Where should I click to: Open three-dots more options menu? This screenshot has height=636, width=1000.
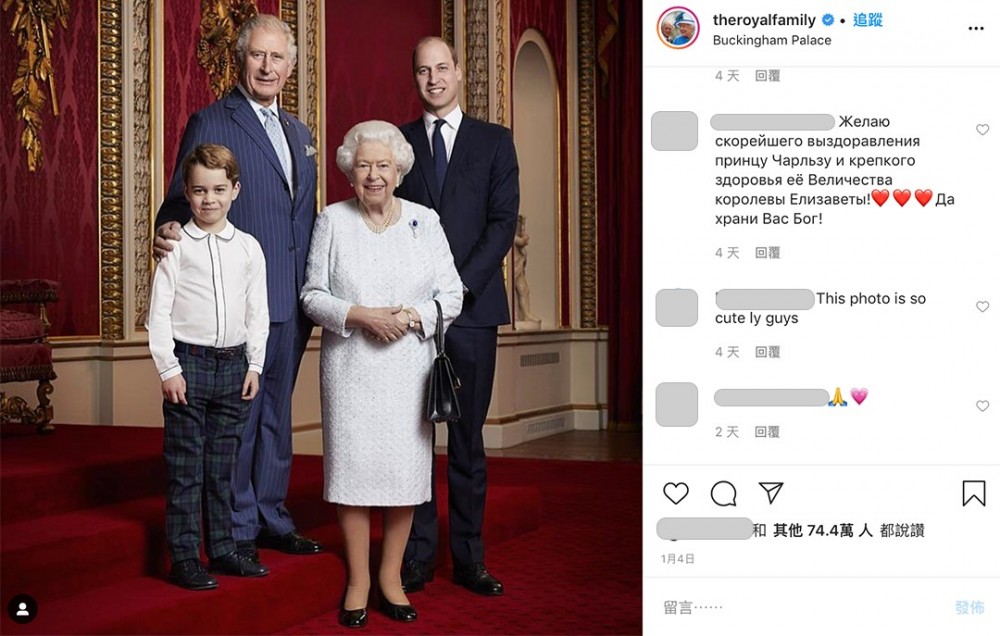coord(975,29)
